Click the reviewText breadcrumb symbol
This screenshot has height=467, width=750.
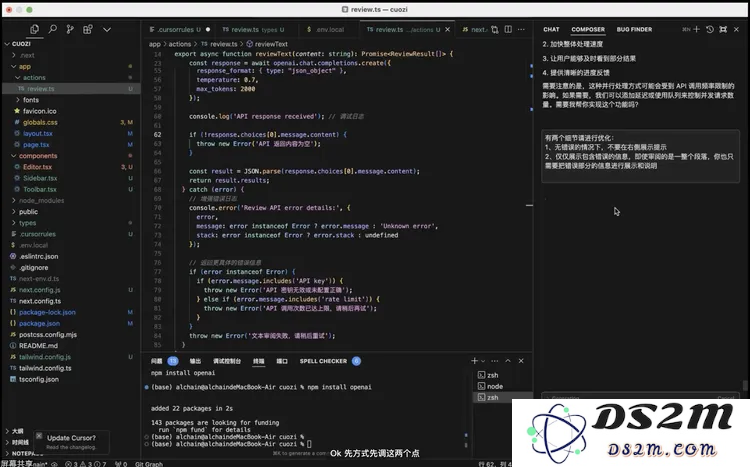pyautogui.click(x=271, y=44)
